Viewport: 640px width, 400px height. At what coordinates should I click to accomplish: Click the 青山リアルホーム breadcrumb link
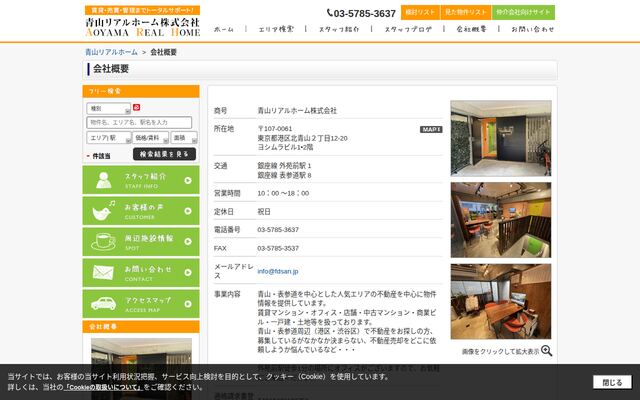pos(111,52)
